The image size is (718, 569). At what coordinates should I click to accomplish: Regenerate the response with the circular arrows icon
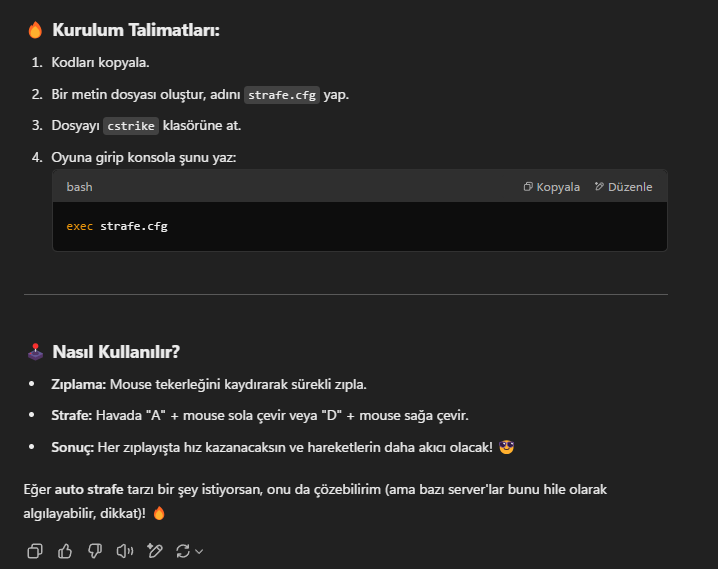pyautogui.click(x=183, y=551)
